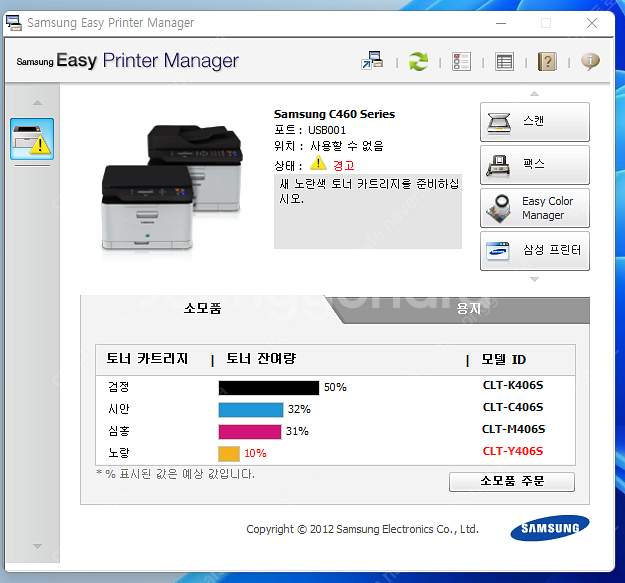Click the 32% cyan toner value
Image resolution: width=625 pixels, height=583 pixels.
tap(299, 409)
